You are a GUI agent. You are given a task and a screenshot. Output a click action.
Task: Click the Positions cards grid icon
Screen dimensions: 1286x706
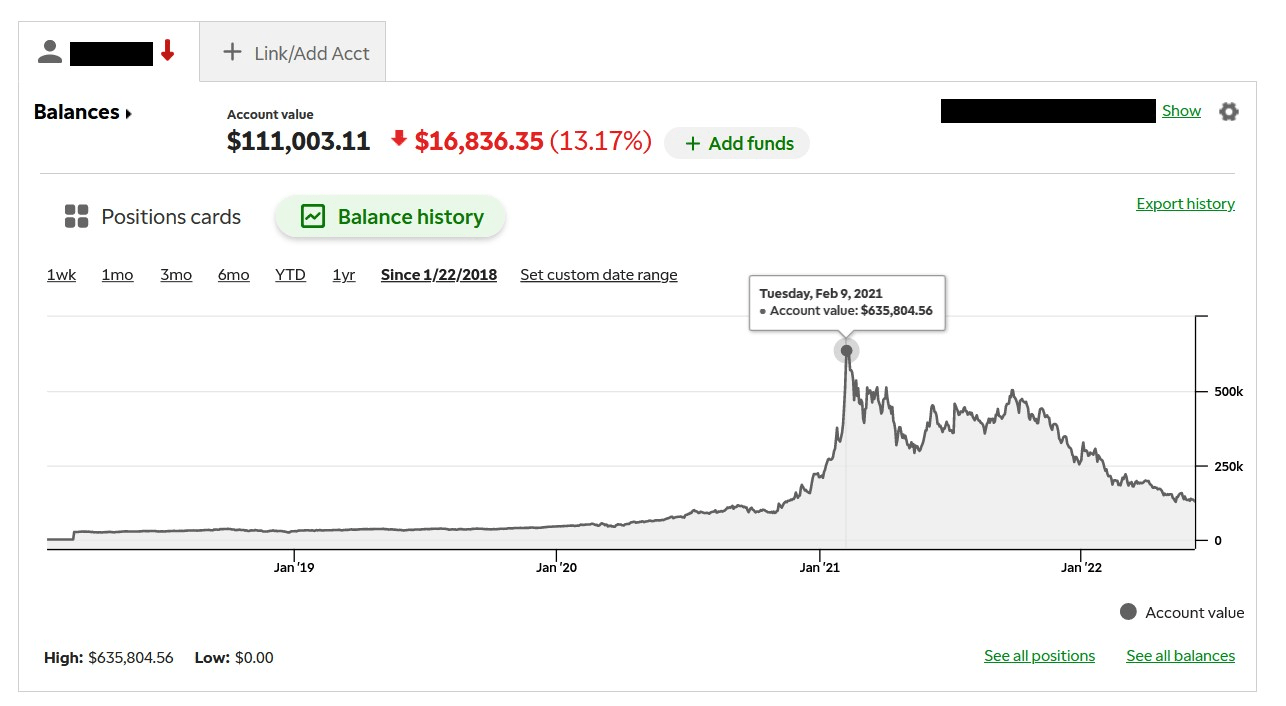[76, 217]
